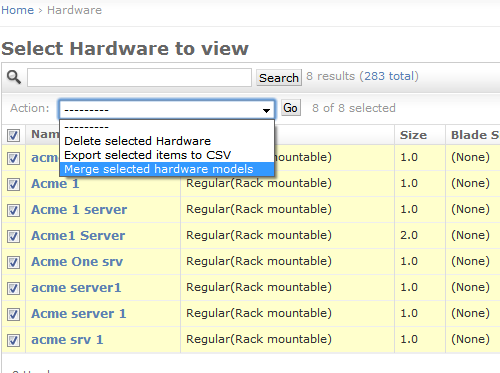Click the 2.0 size value for Acme1 Server

409,235
